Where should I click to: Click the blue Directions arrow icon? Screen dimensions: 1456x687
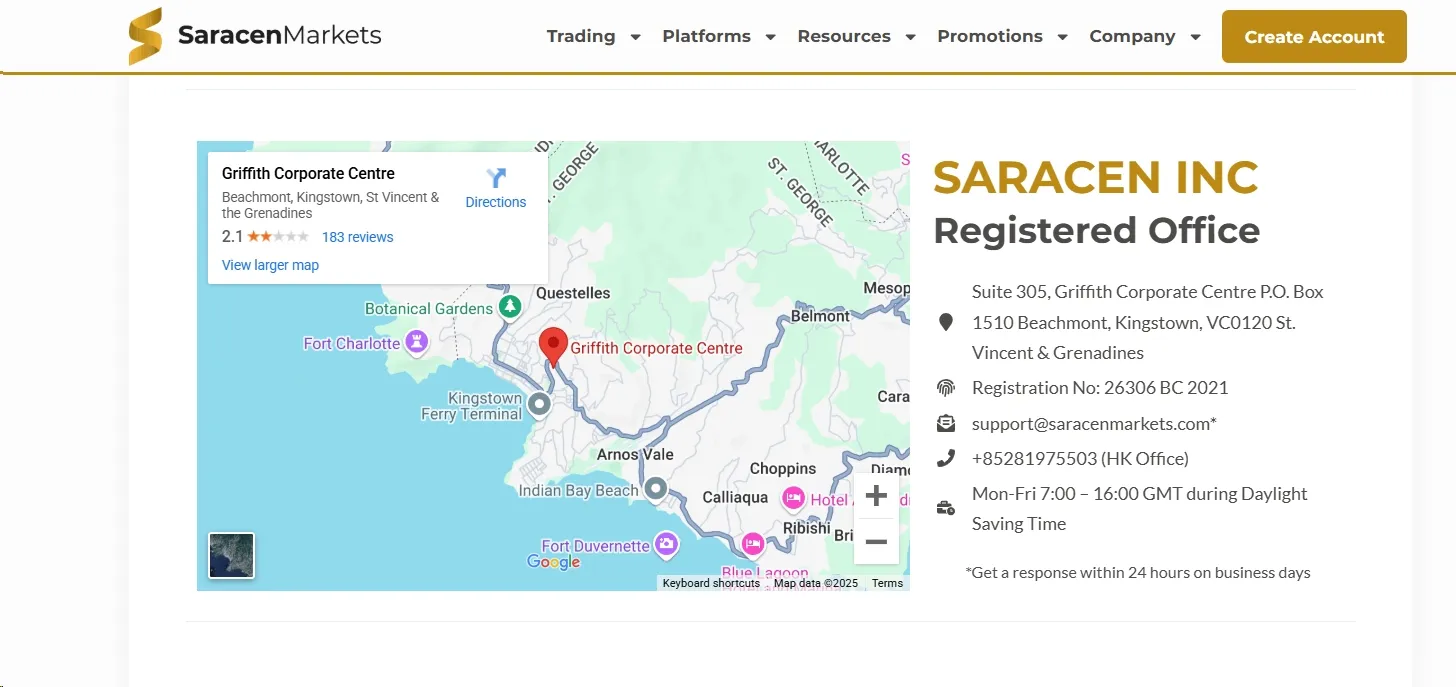coord(496,178)
